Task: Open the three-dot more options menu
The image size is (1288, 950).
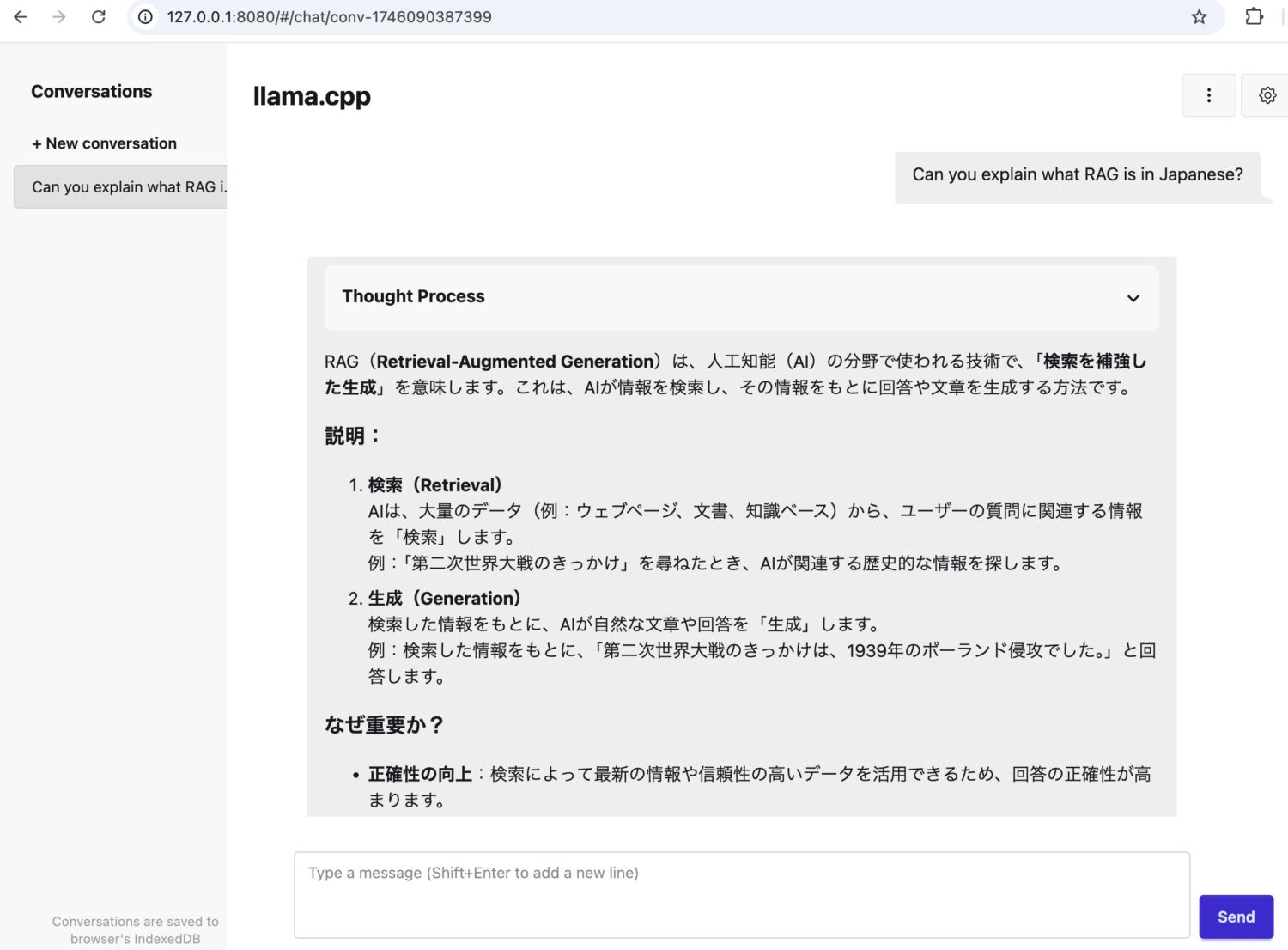Action: pos(1209,95)
